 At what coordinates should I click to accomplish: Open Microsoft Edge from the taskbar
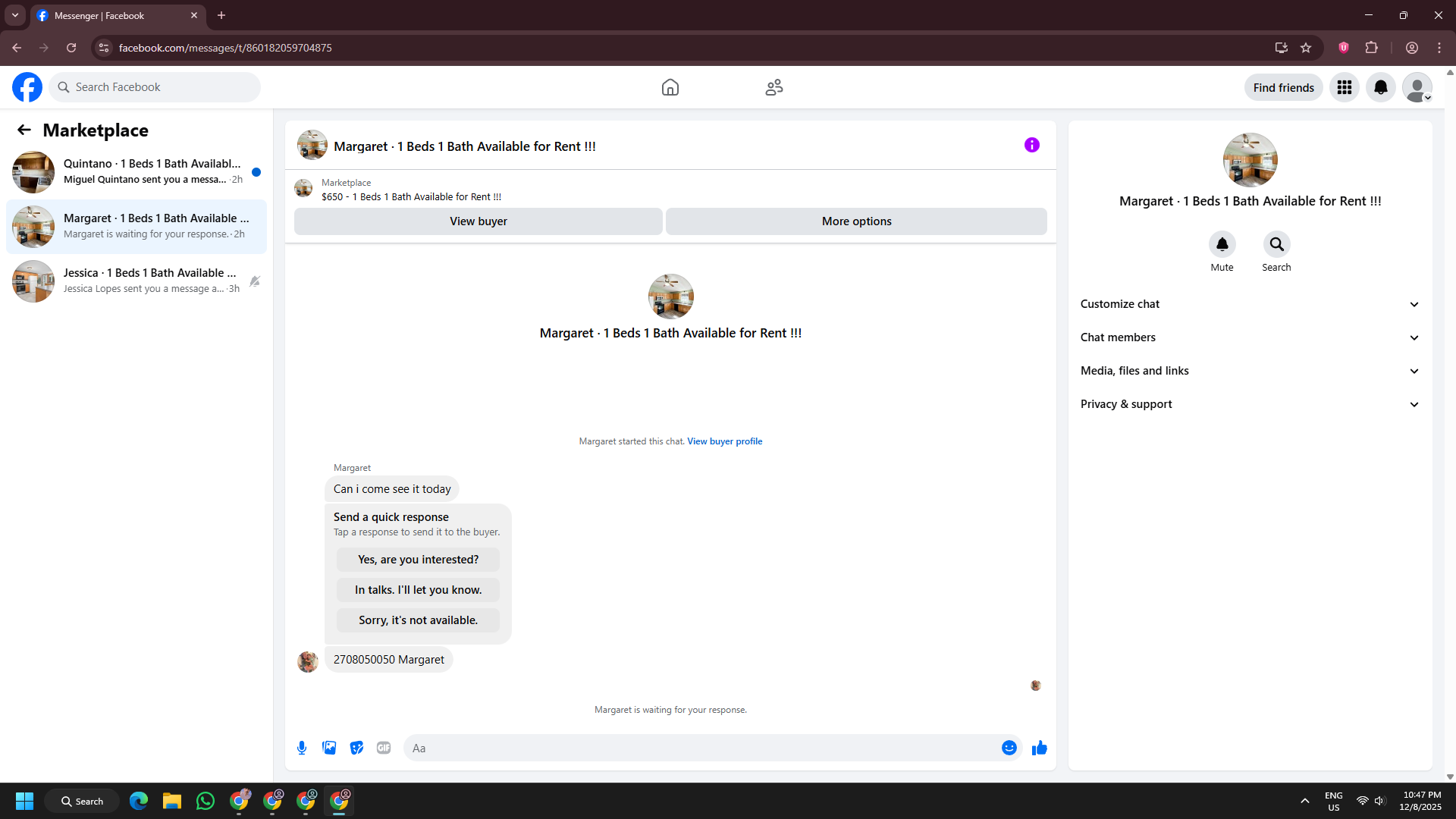click(139, 801)
